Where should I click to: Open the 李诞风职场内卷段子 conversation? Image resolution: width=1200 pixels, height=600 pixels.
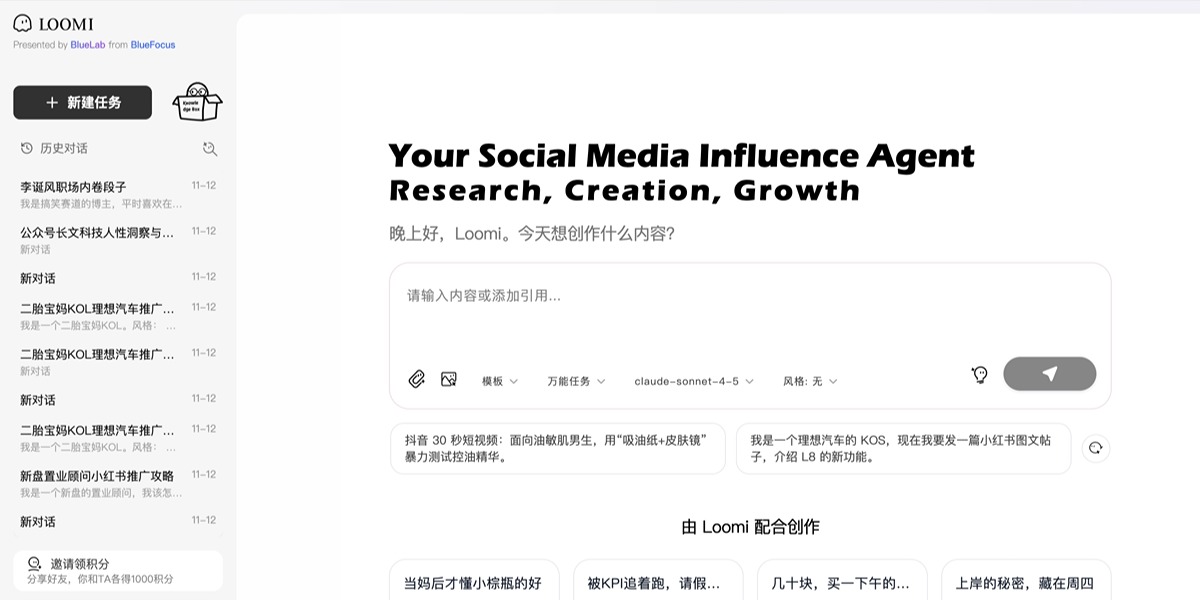pyautogui.click(x=100, y=194)
